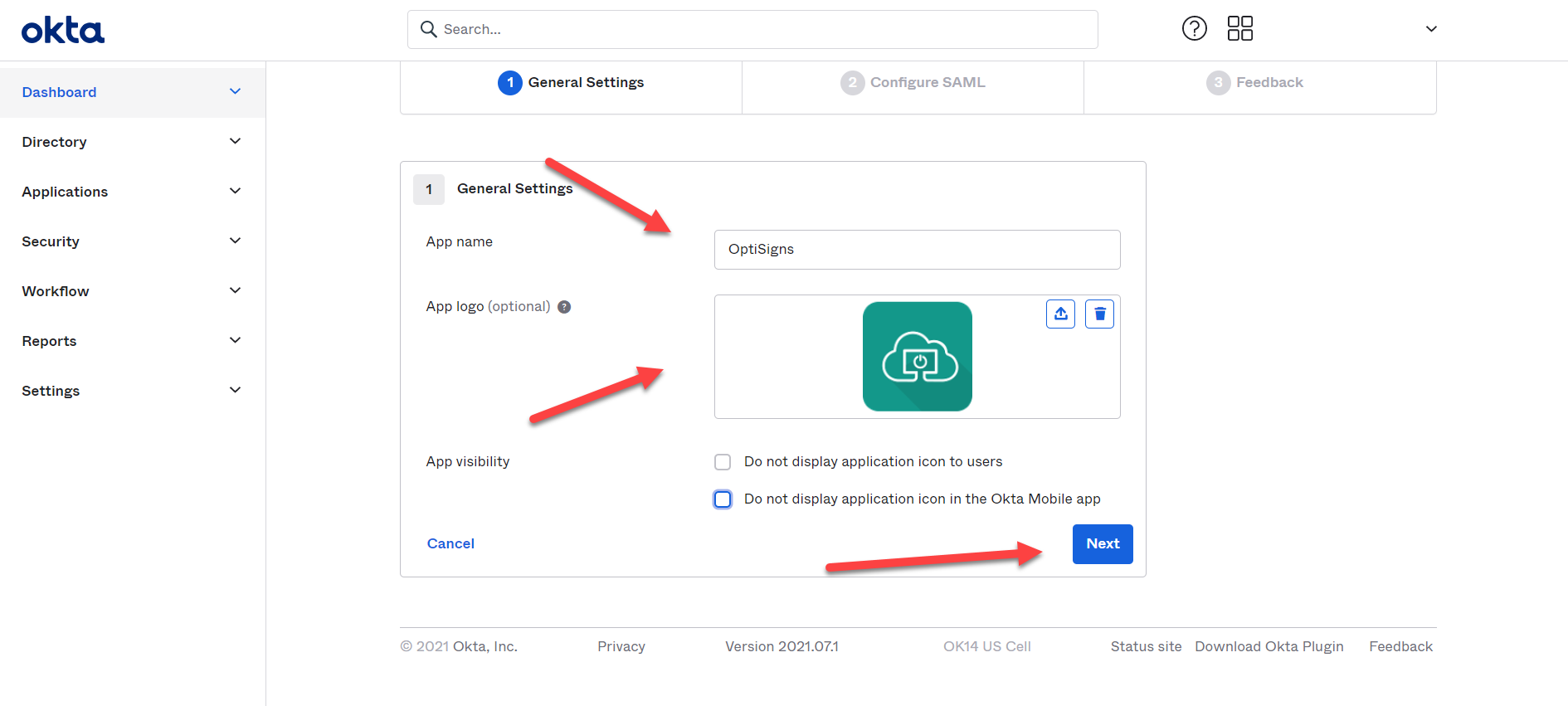Open the Download Okta Plugin link
The width and height of the screenshot is (1568, 706).
coord(1269,647)
